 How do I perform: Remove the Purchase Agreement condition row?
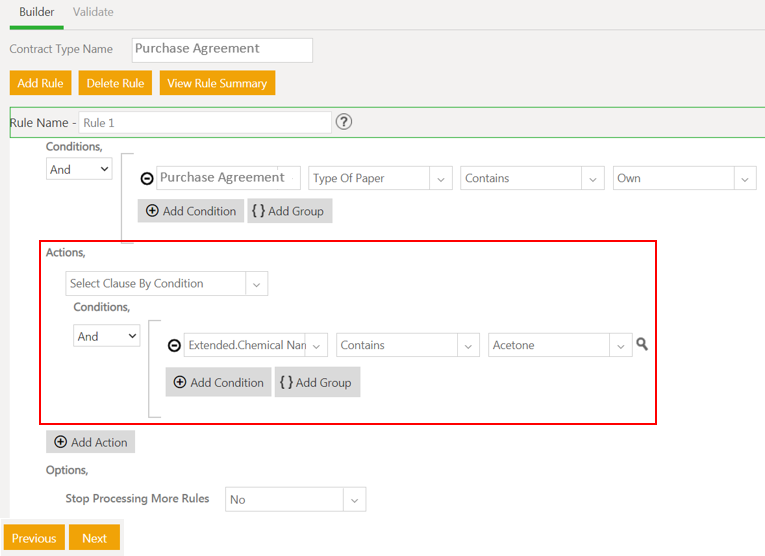click(x=147, y=179)
